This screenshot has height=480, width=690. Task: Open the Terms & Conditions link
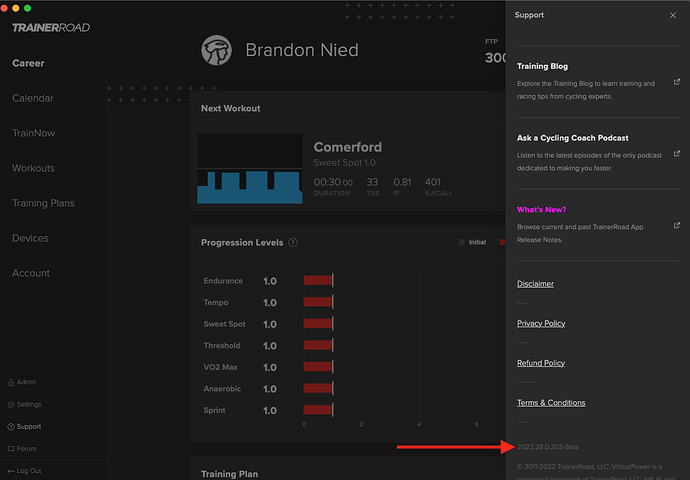coord(551,403)
